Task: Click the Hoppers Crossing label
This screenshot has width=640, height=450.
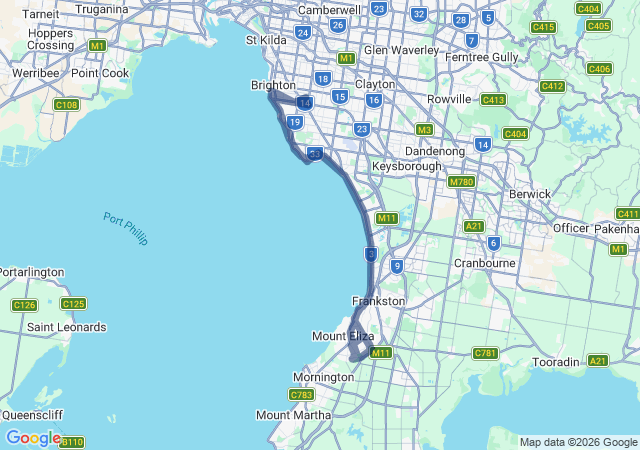Action: (51, 39)
